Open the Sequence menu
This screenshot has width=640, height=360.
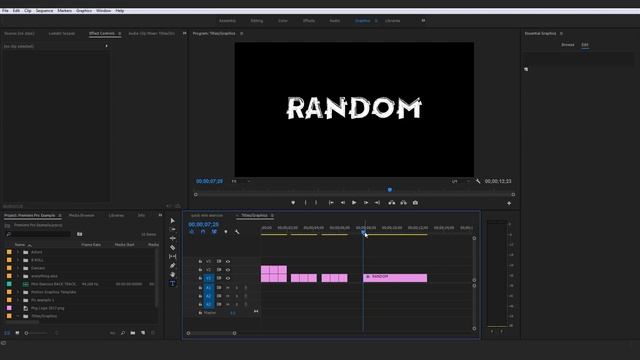point(44,11)
